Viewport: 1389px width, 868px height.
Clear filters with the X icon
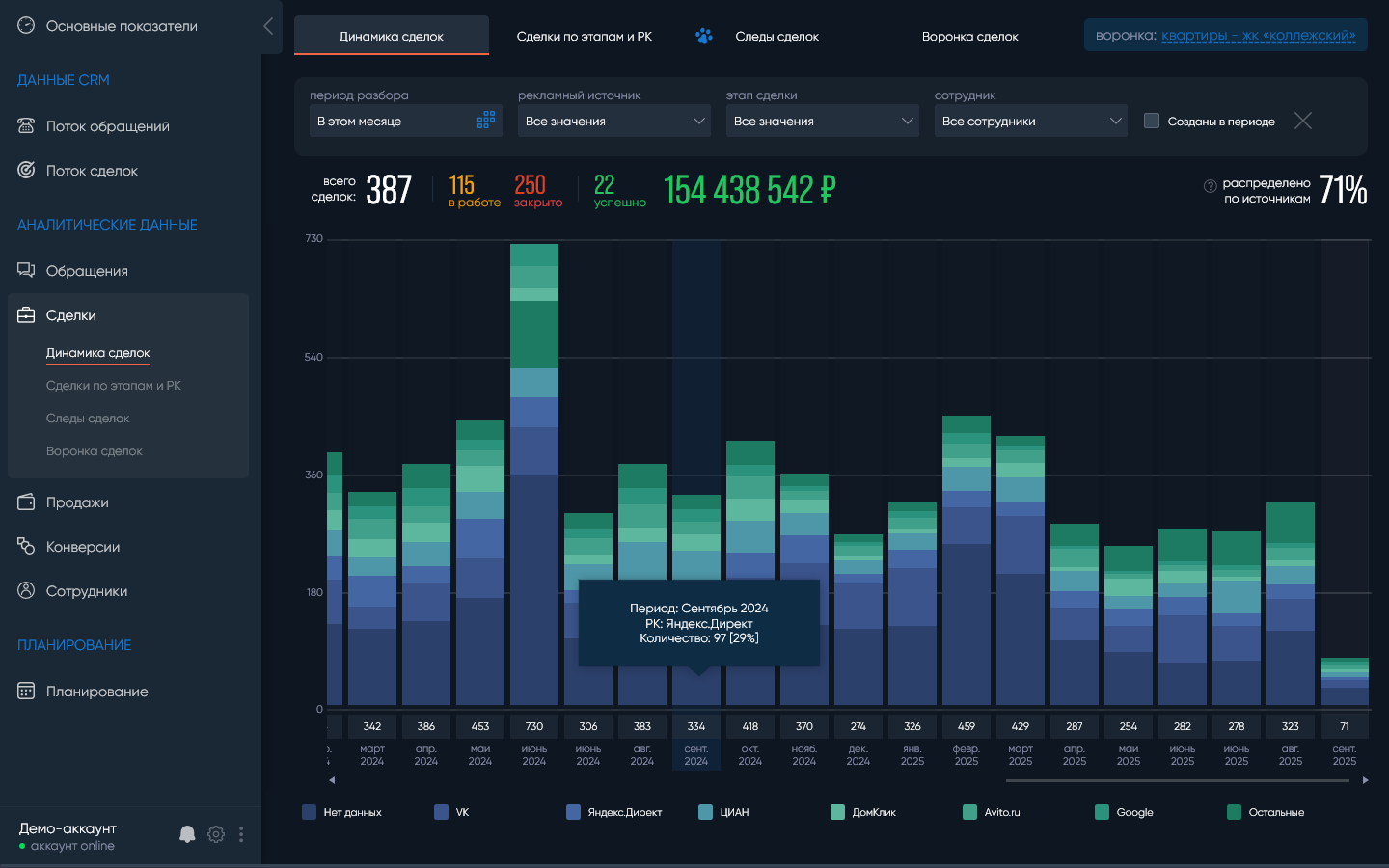(1302, 121)
